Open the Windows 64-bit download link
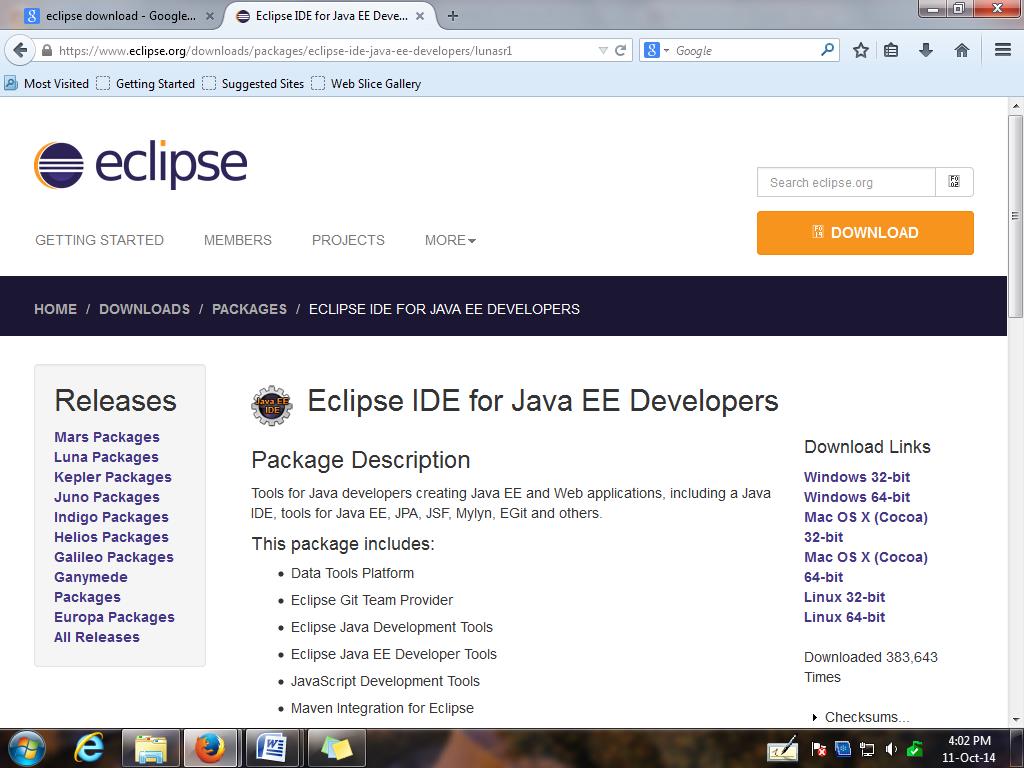 [x=857, y=497]
